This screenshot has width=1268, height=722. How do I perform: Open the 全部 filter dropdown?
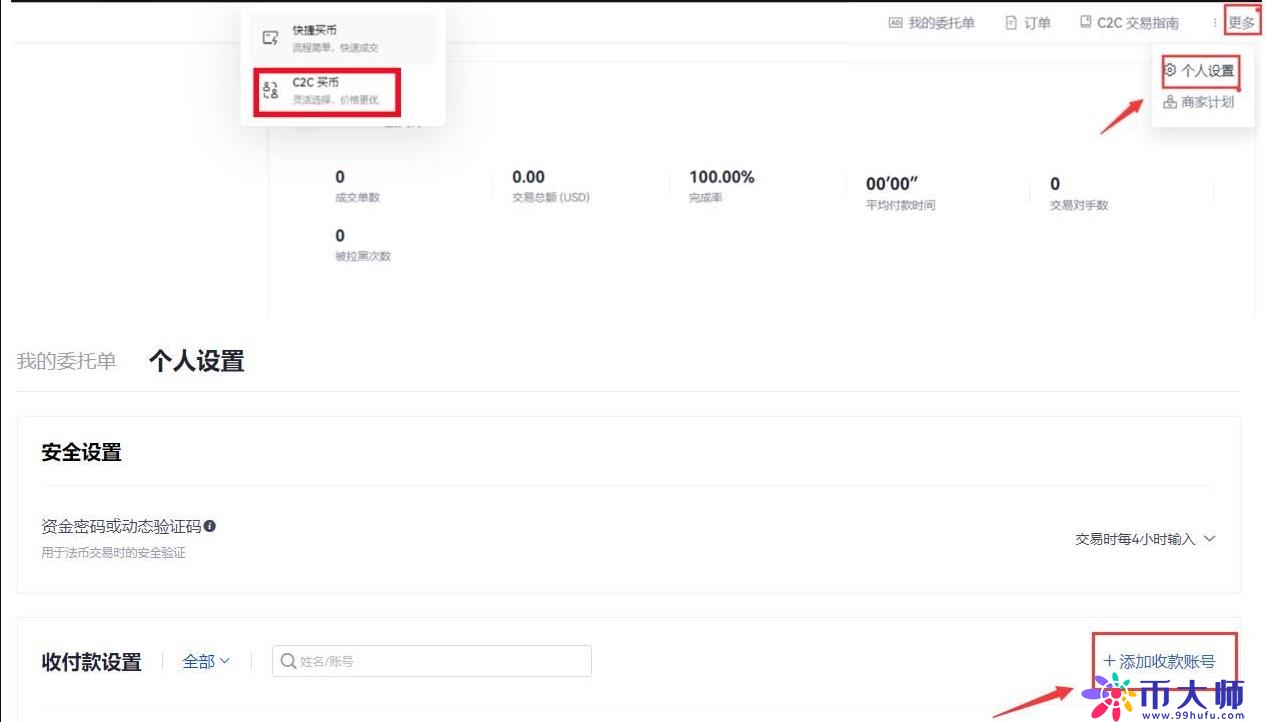coord(206,661)
